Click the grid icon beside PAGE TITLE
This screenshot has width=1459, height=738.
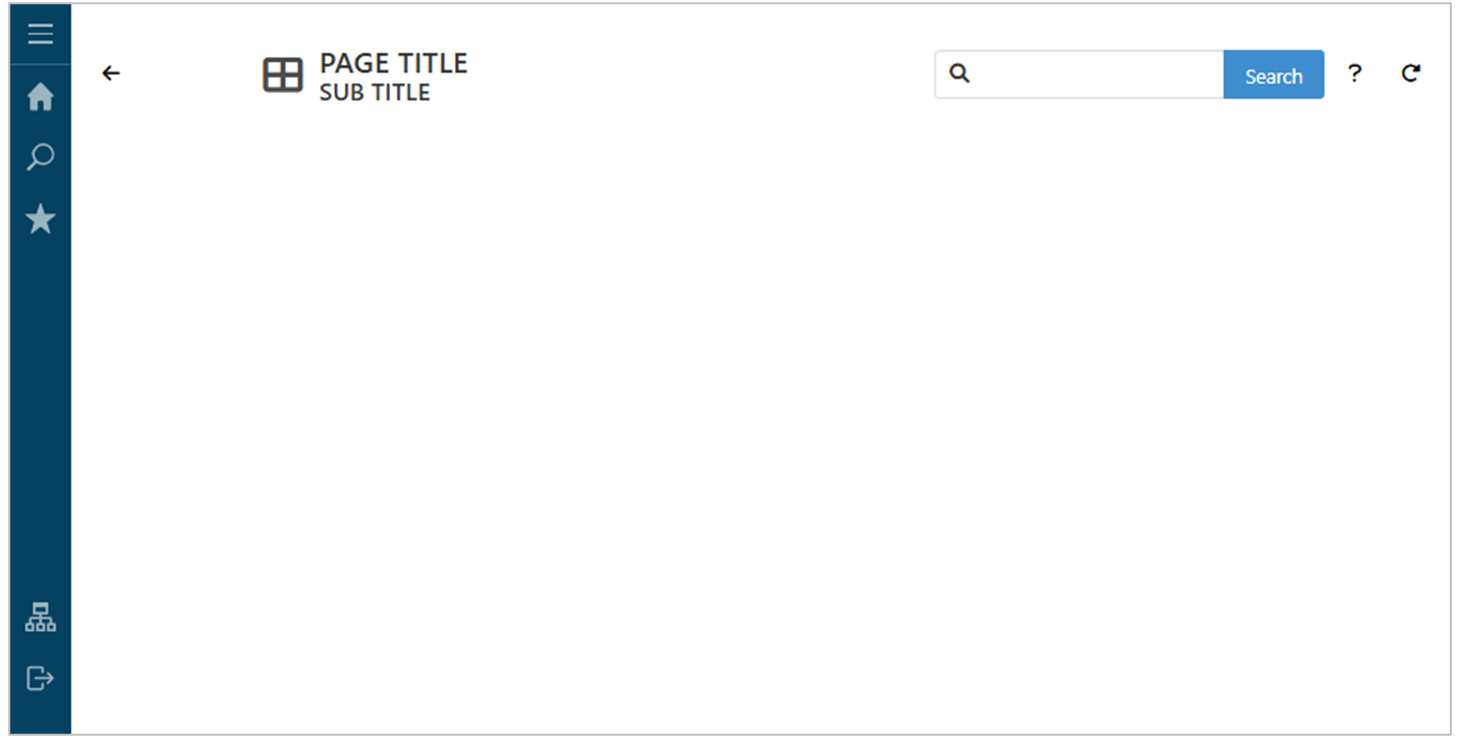(282, 75)
